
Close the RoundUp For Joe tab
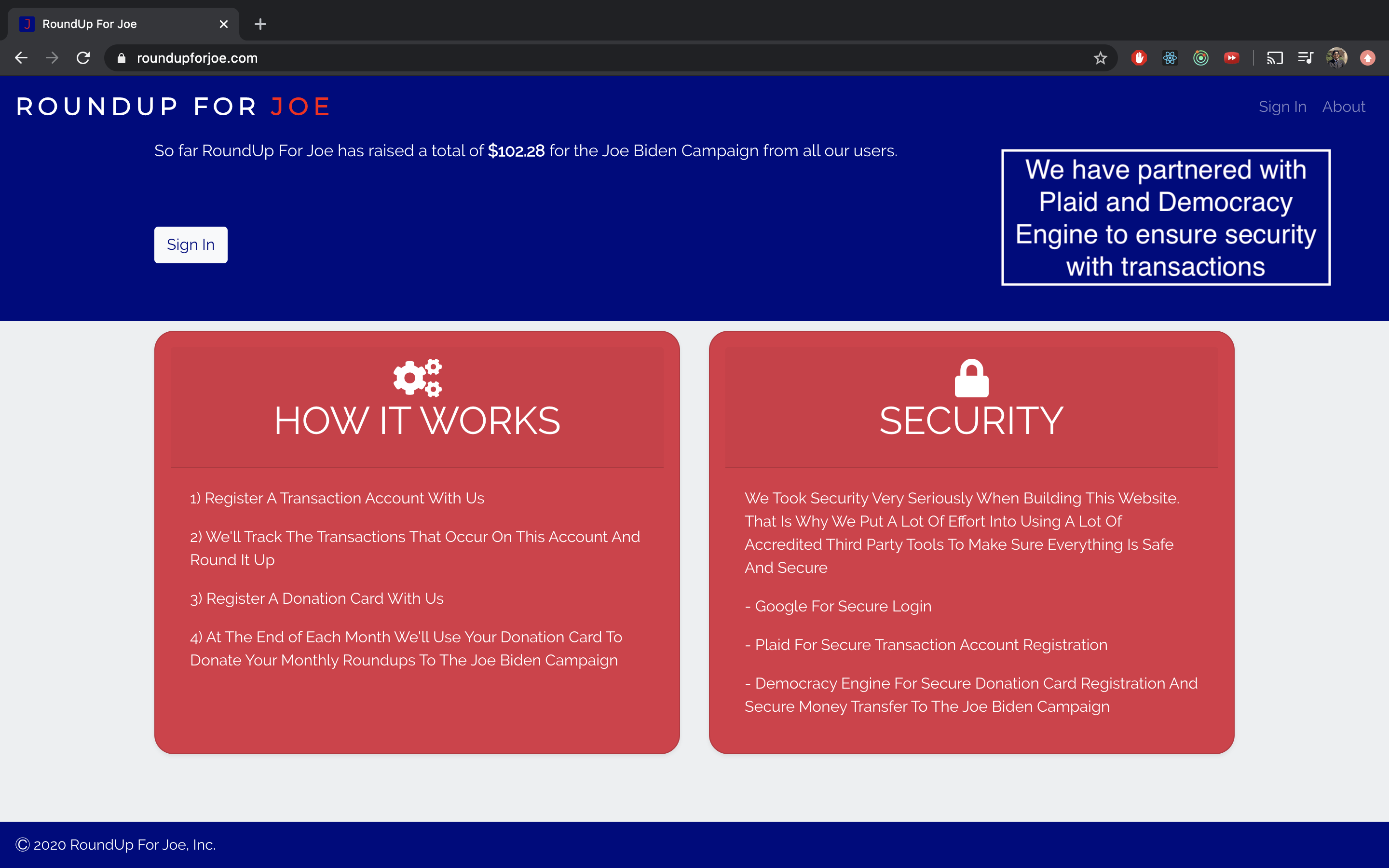[x=224, y=24]
